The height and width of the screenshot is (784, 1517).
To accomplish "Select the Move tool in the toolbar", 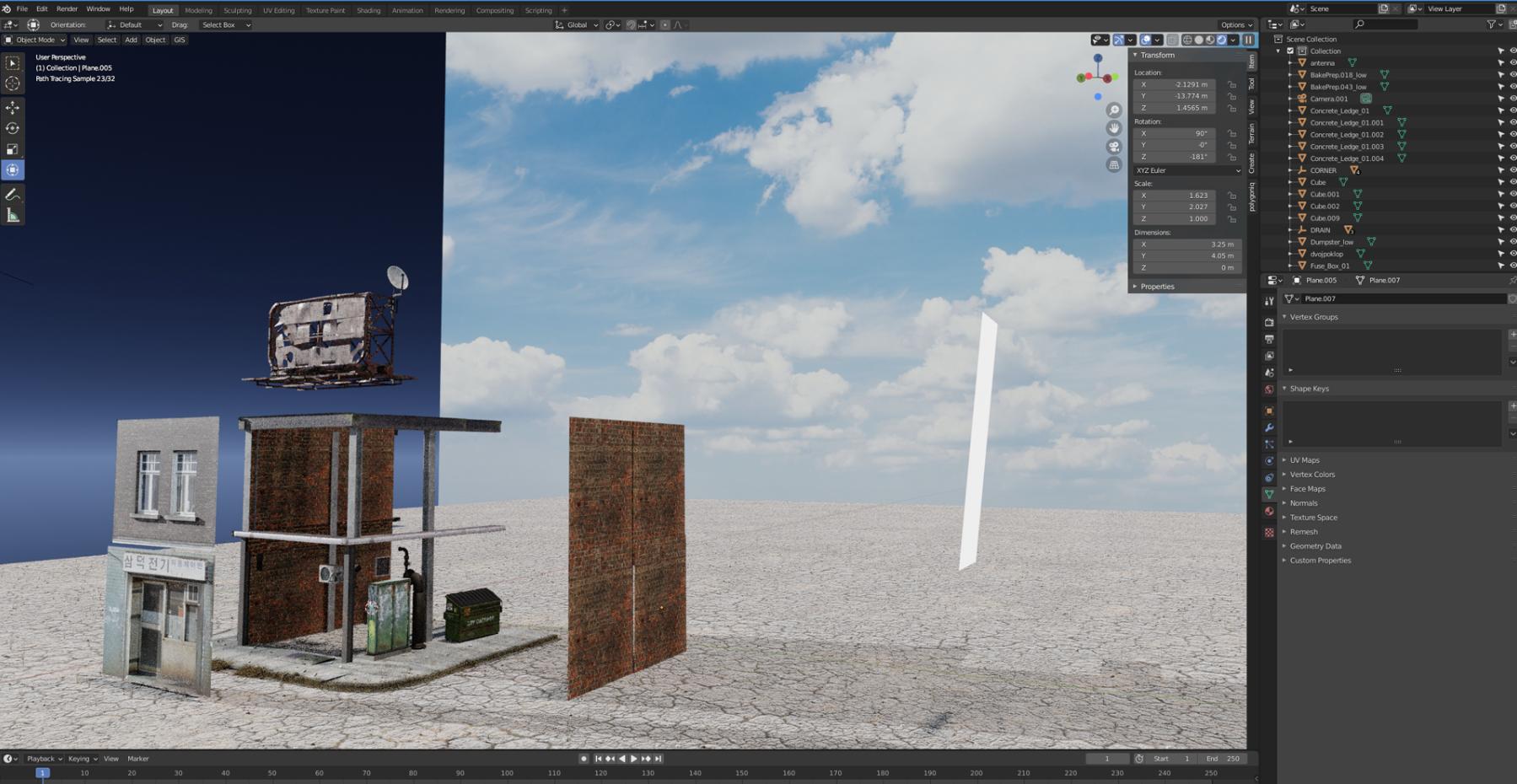I will click(x=13, y=108).
